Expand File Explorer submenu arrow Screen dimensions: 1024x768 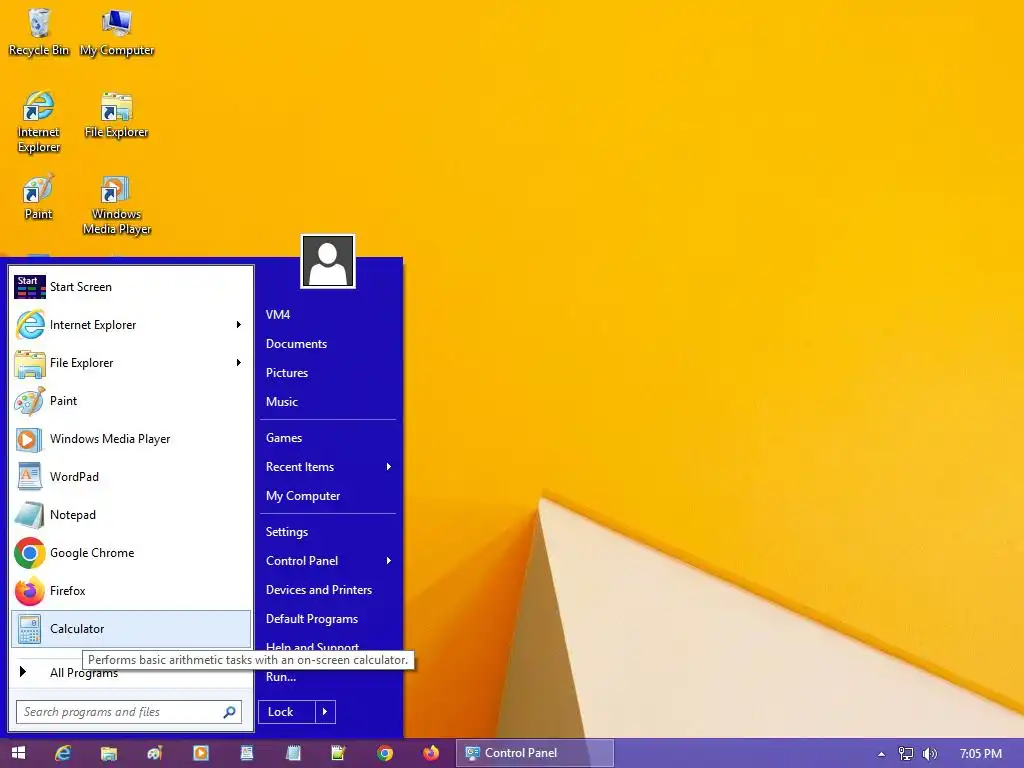point(239,362)
